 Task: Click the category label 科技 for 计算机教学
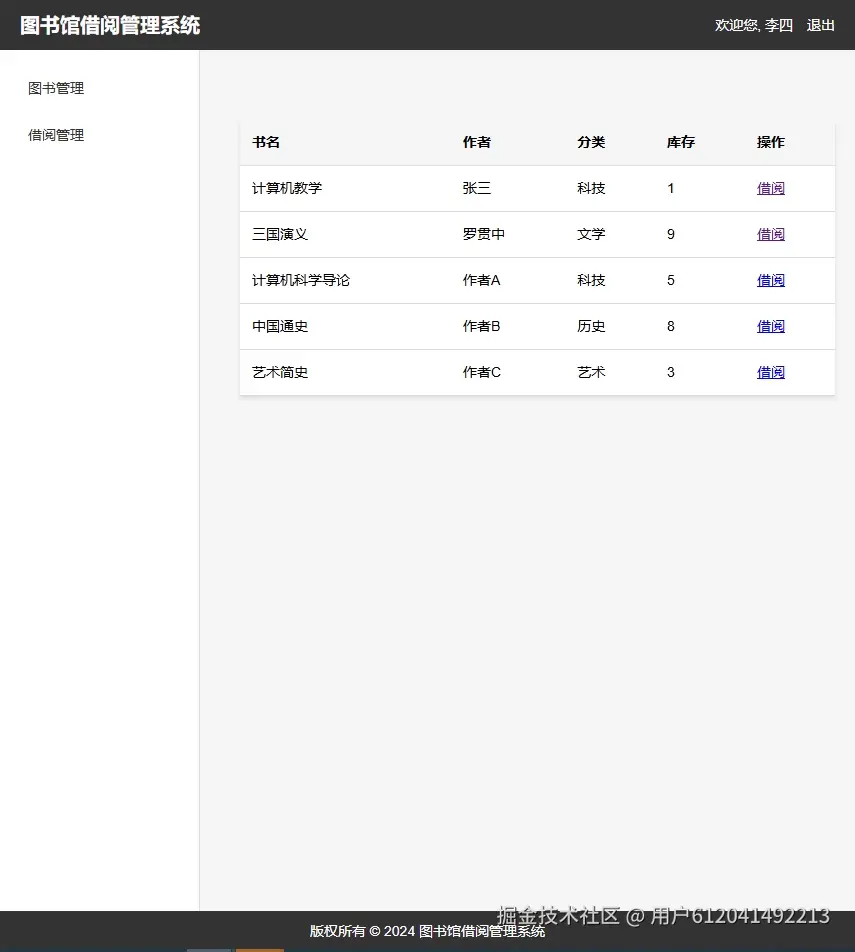pyautogui.click(x=591, y=188)
